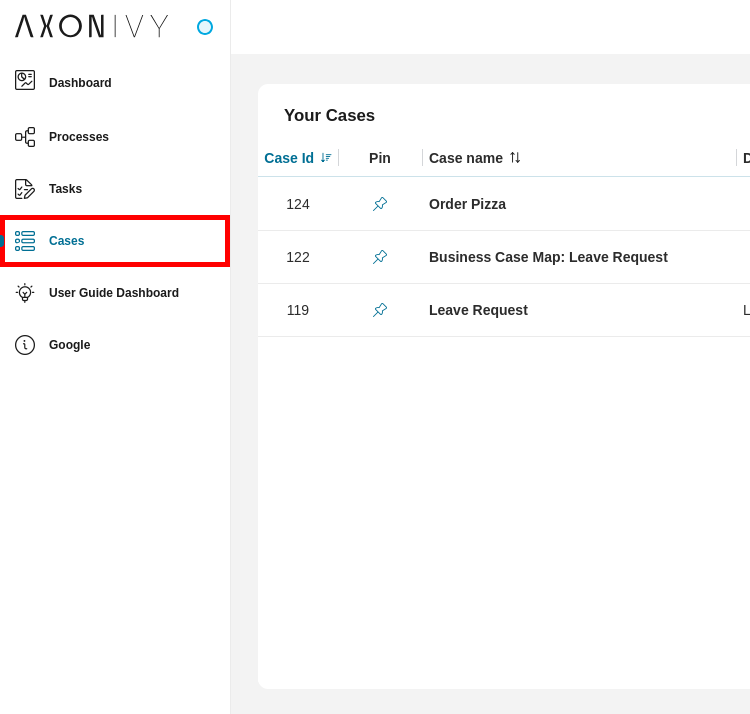The height and width of the screenshot is (714, 750).
Task: Click case id 122
Action: pyautogui.click(x=298, y=257)
